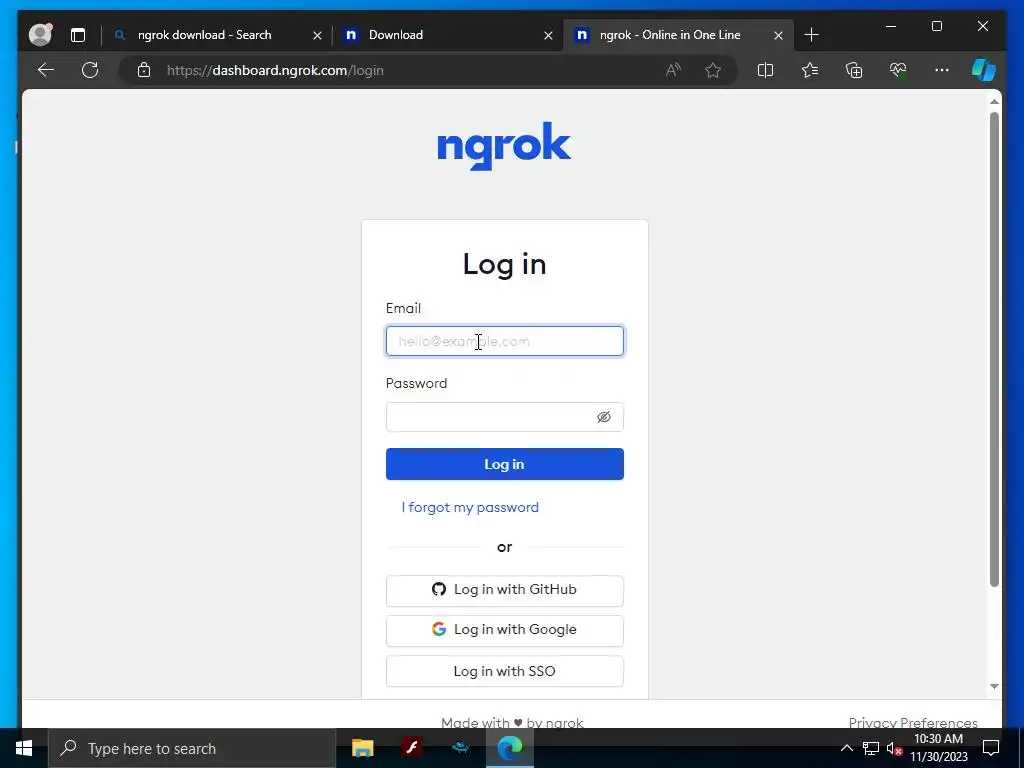Close the ngrok Online in One Line tab
This screenshot has height=768, width=1024.
(x=778, y=35)
